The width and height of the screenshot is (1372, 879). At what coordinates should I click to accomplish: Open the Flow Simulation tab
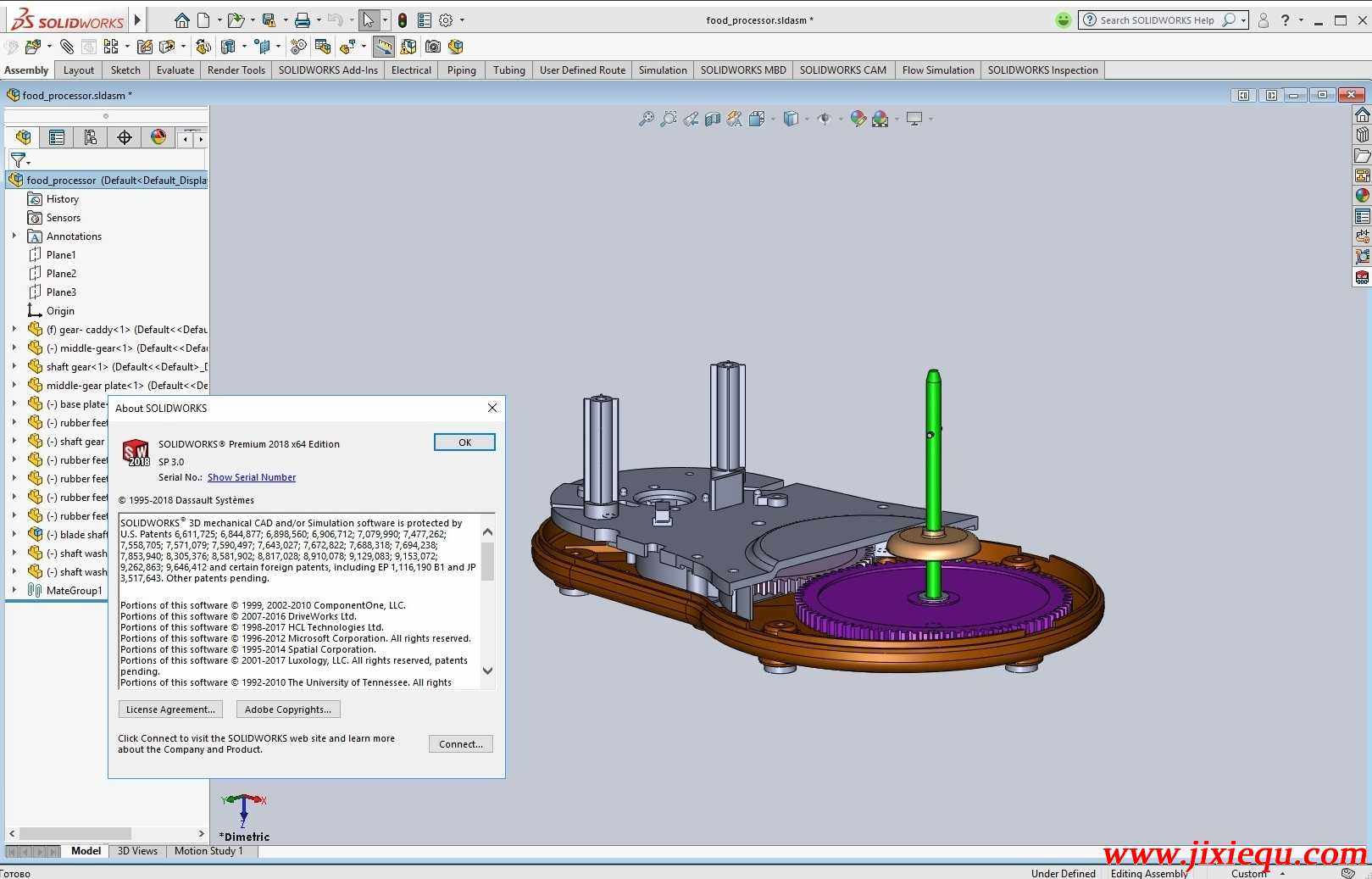tap(937, 70)
